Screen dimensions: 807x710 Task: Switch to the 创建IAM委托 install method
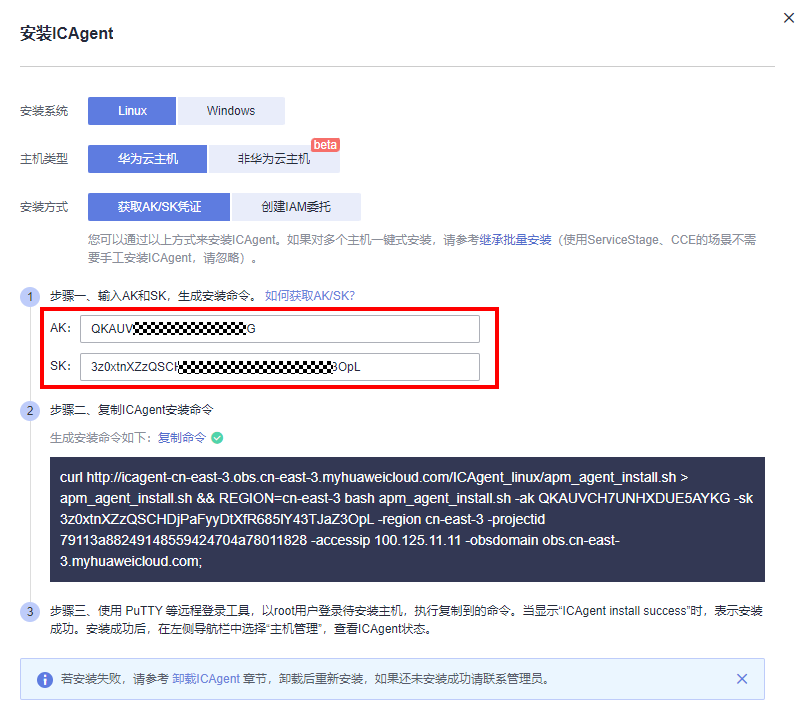[x=296, y=207]
